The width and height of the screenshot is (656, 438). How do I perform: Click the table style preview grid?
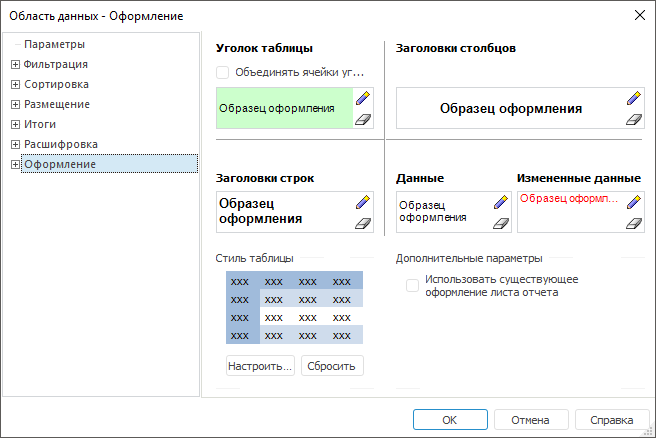tap(295, 307)
